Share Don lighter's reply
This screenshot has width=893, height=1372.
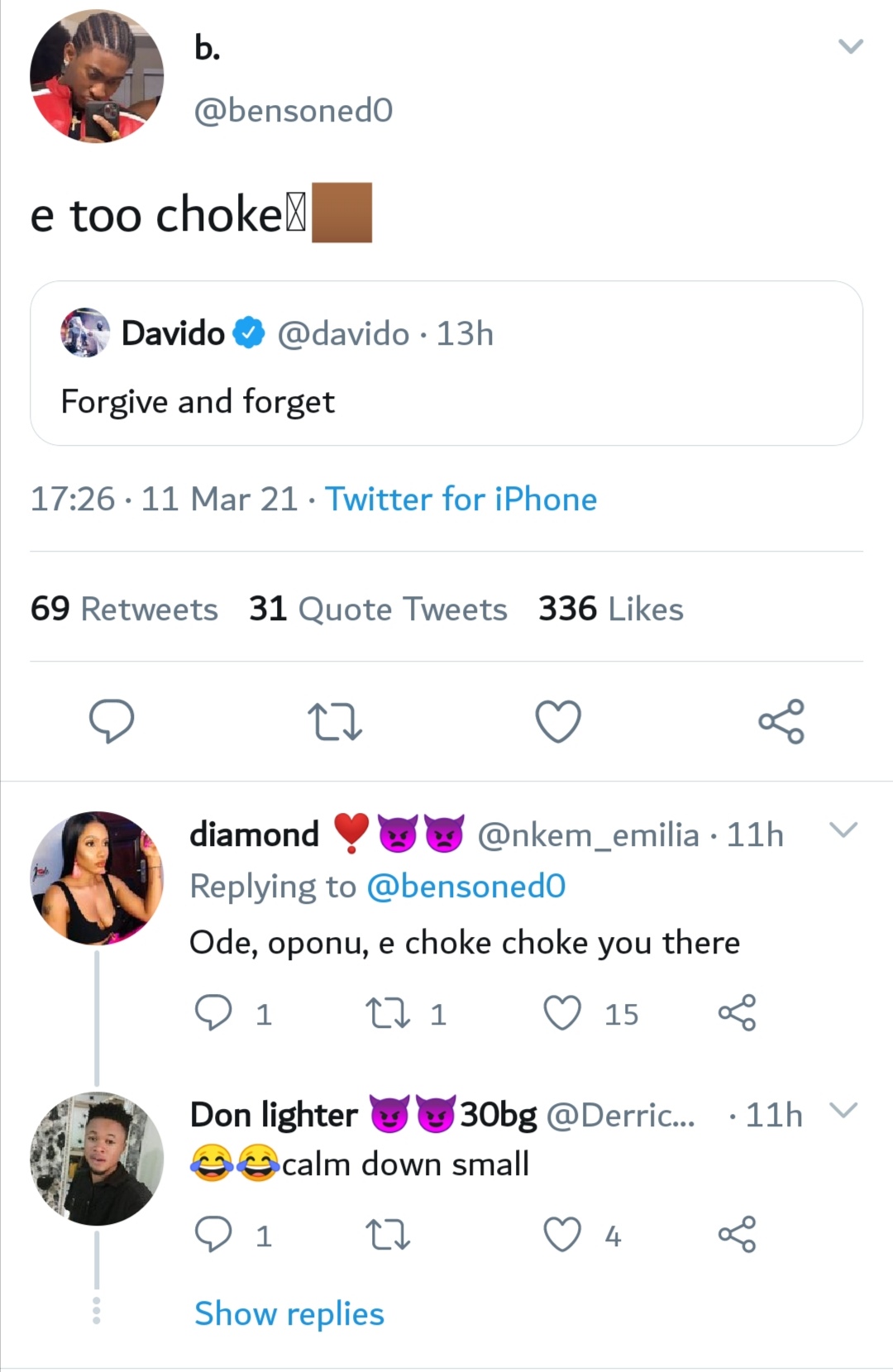tap(737, 1235)
